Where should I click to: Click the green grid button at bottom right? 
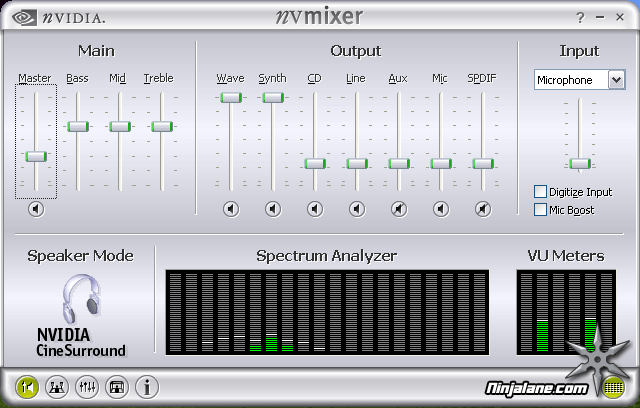pyautogui.click(x=614, y=386)
